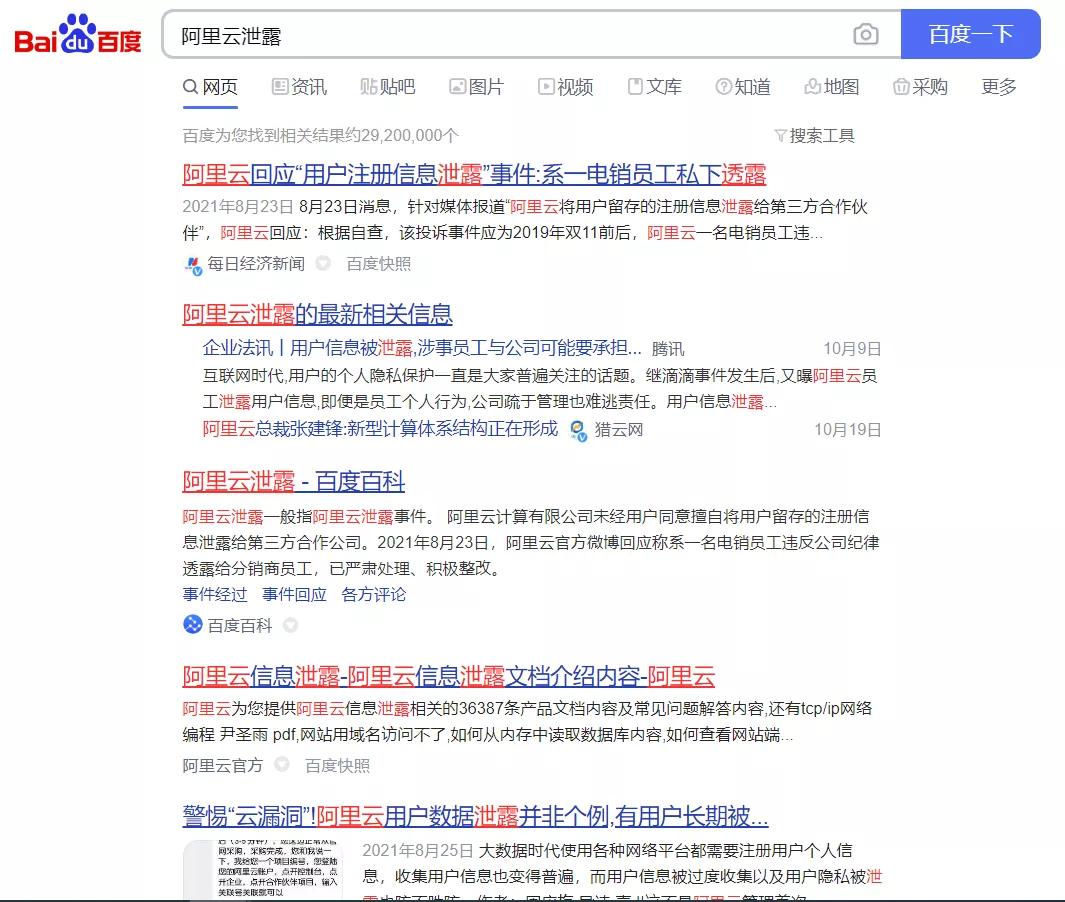
Task: Open news 阿里云总裁张建锋 新型计算体系结构
Action: tap(380, 429)
